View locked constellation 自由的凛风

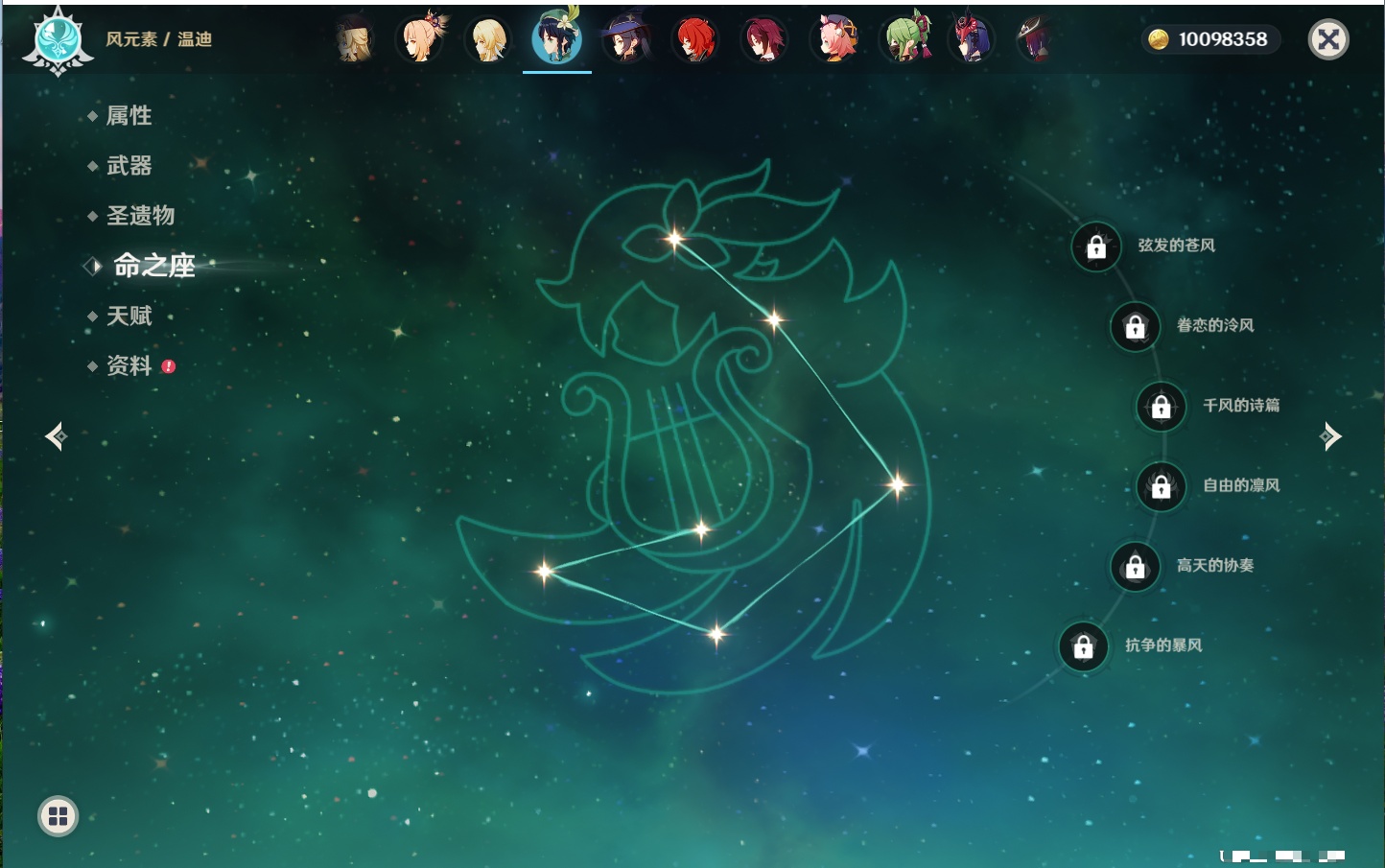click(1162, 487)
